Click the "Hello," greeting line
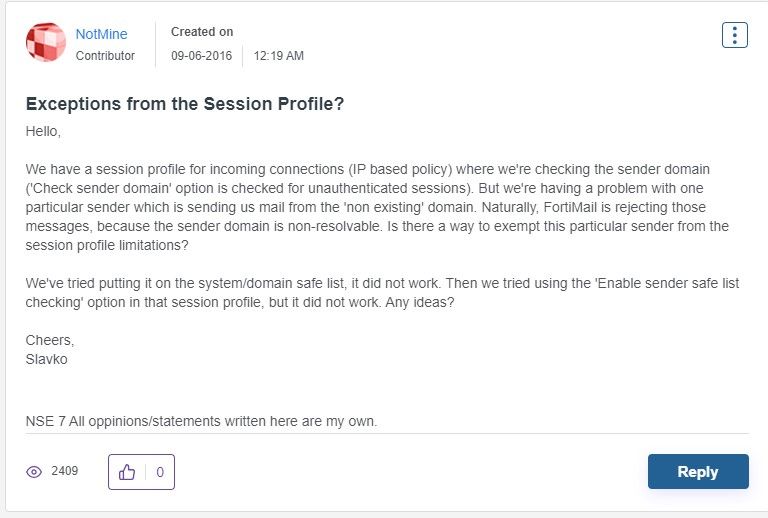 click(43, 131)
